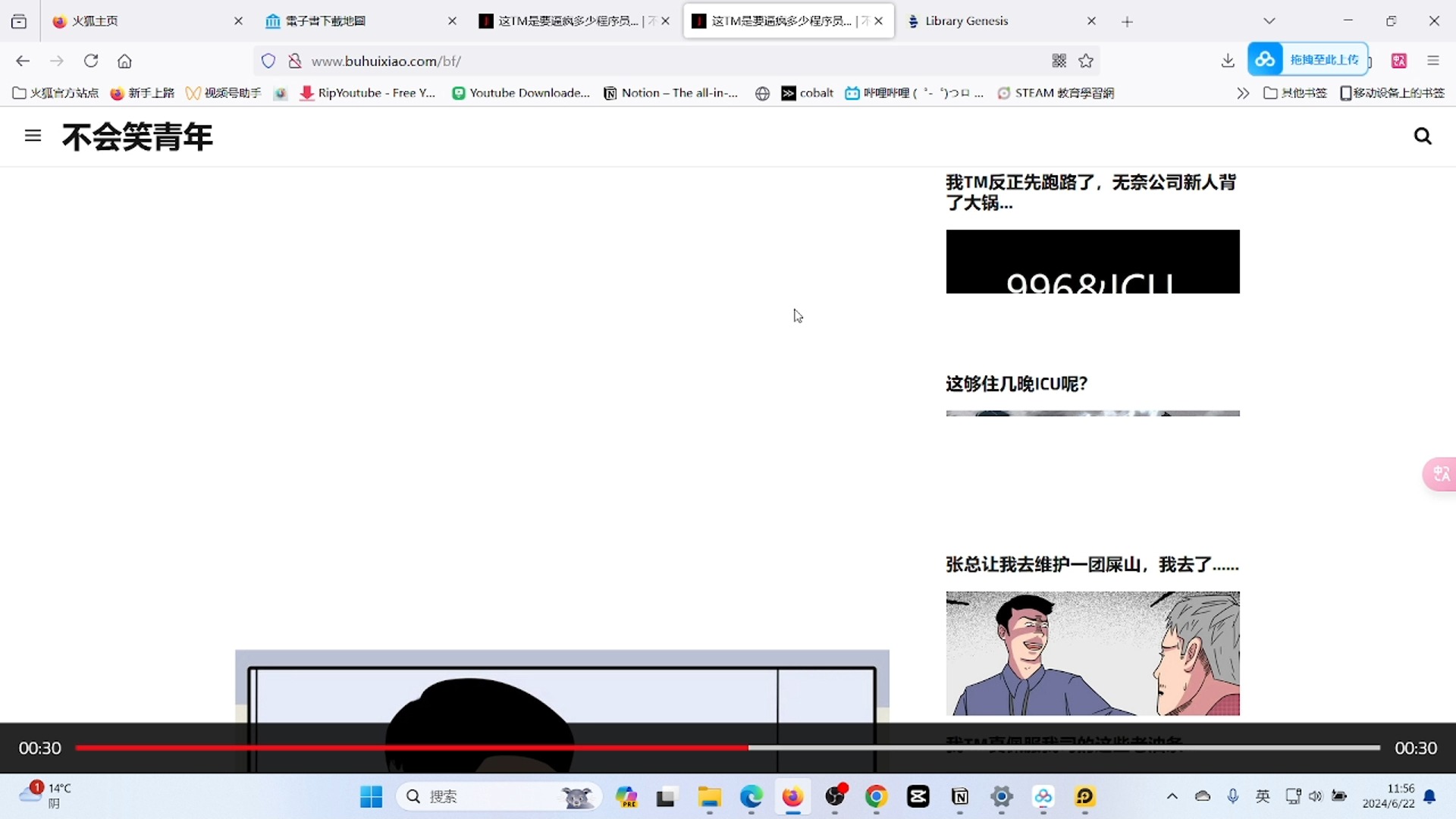Open 移动设备上的书签 bookmark
The width and height of the screenshot is (1456, 819).
[1392, 93]
